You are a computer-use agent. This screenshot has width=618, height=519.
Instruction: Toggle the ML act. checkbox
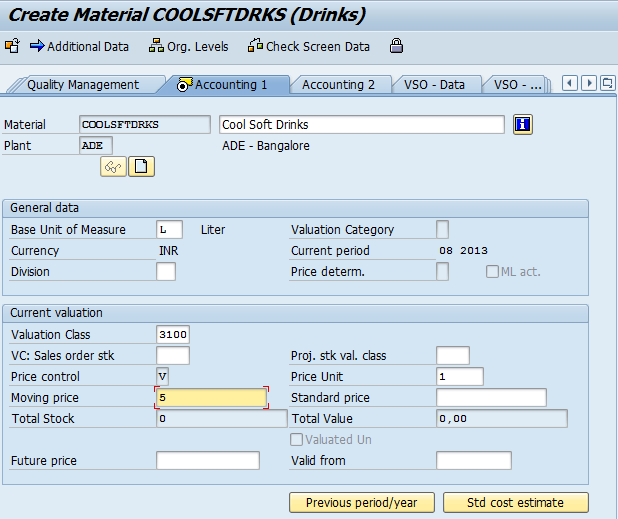click(493, 272)
